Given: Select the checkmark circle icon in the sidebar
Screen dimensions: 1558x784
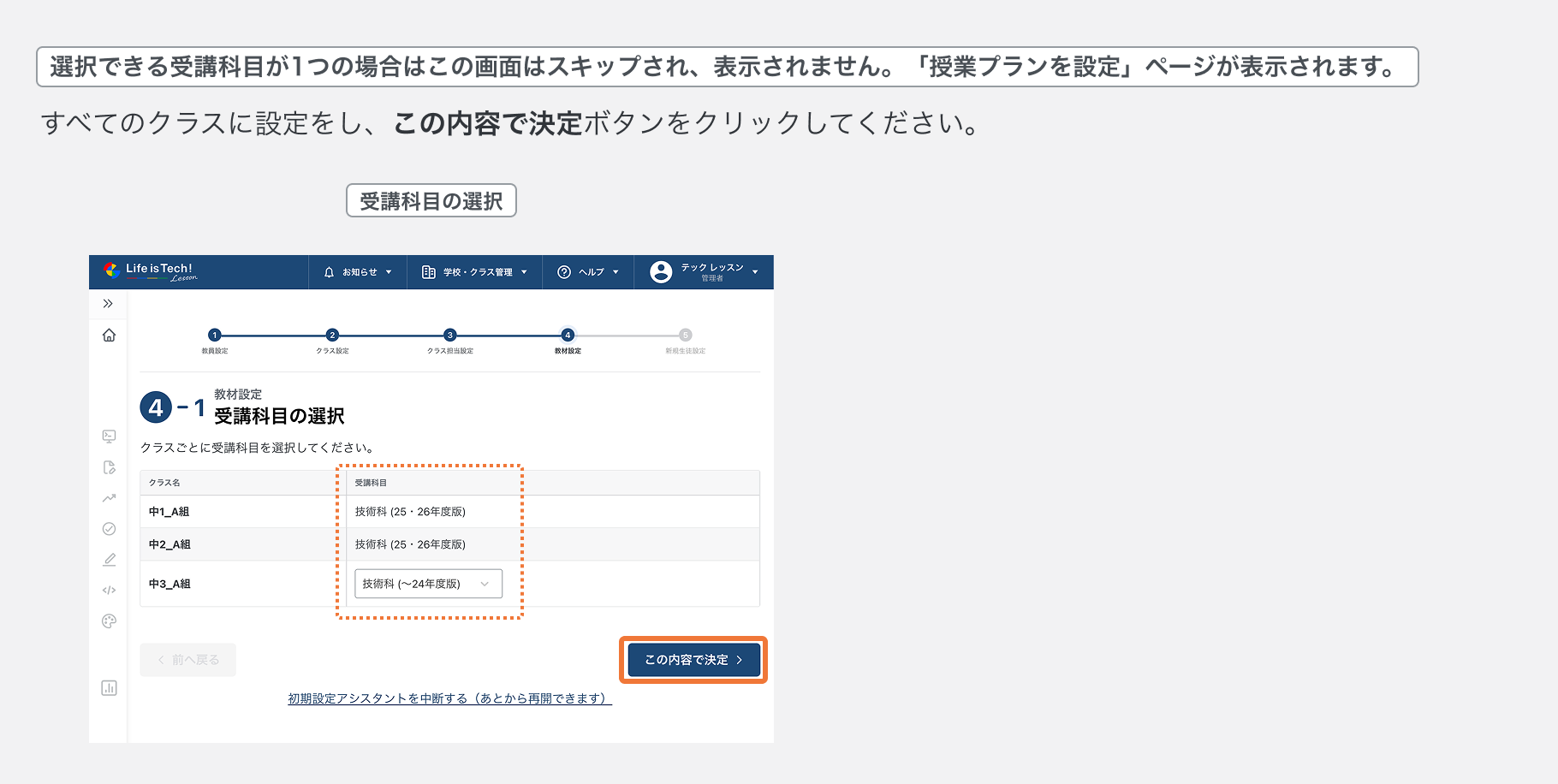Looking at the screenshot, I should click(x=109, y=529).
